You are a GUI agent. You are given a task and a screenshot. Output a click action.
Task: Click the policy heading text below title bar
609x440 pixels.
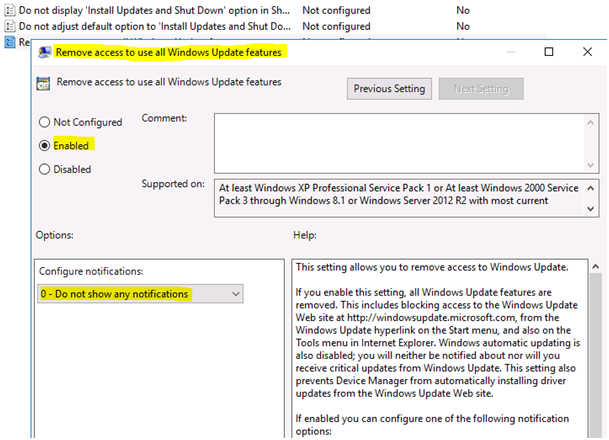point(169,82)
